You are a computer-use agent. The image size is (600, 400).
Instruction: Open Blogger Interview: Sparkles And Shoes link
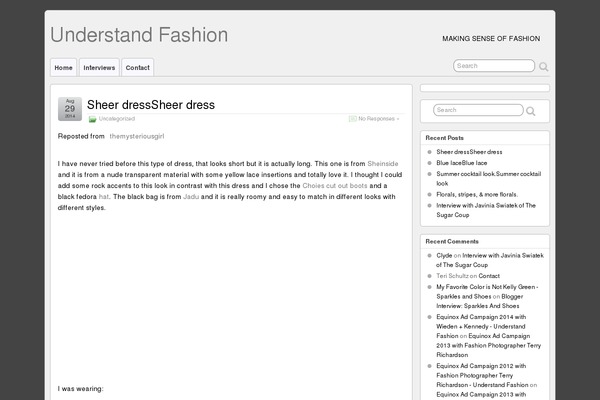[x=480, y=301]
